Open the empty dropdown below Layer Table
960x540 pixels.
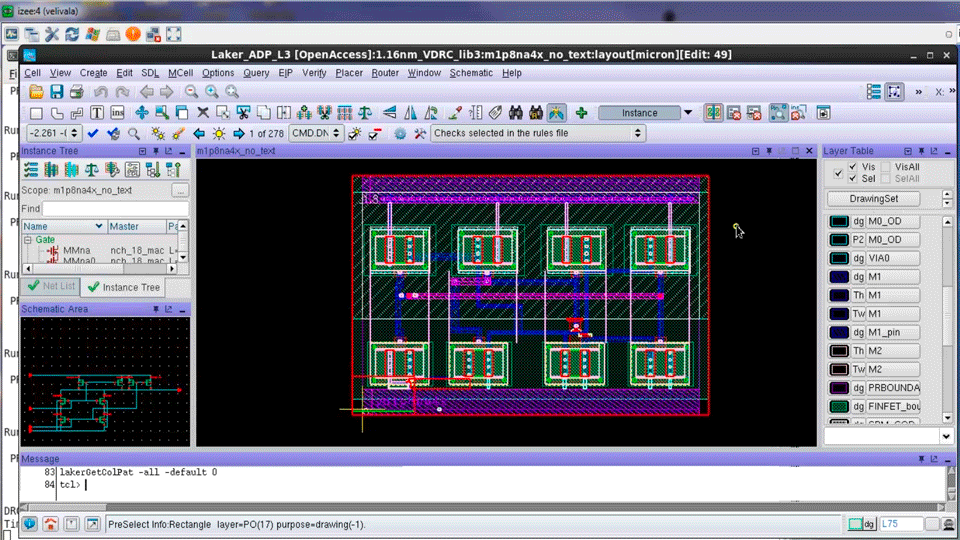click(x=889, y=436)
